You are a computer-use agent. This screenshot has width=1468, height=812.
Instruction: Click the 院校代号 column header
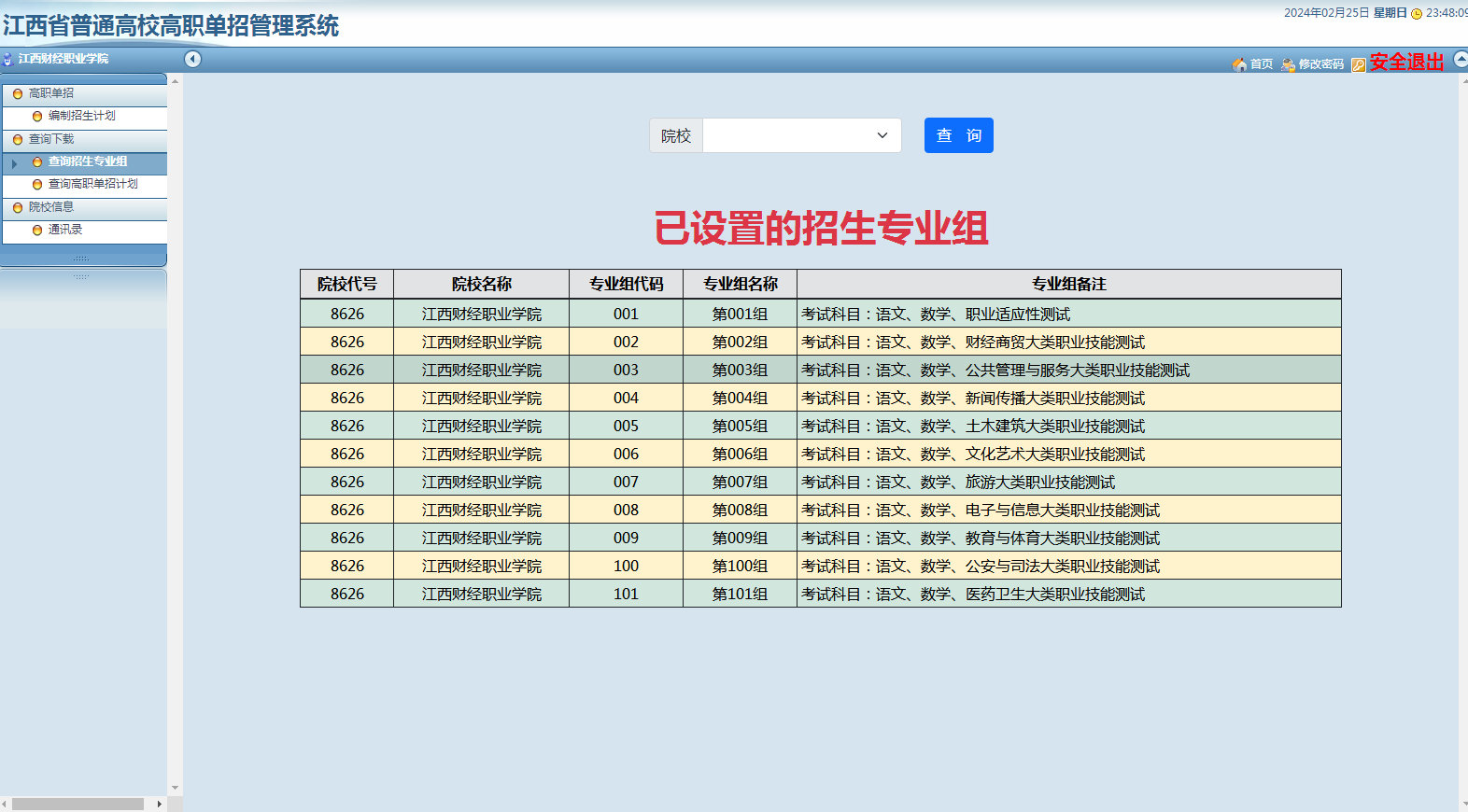(x=346, y=284)
